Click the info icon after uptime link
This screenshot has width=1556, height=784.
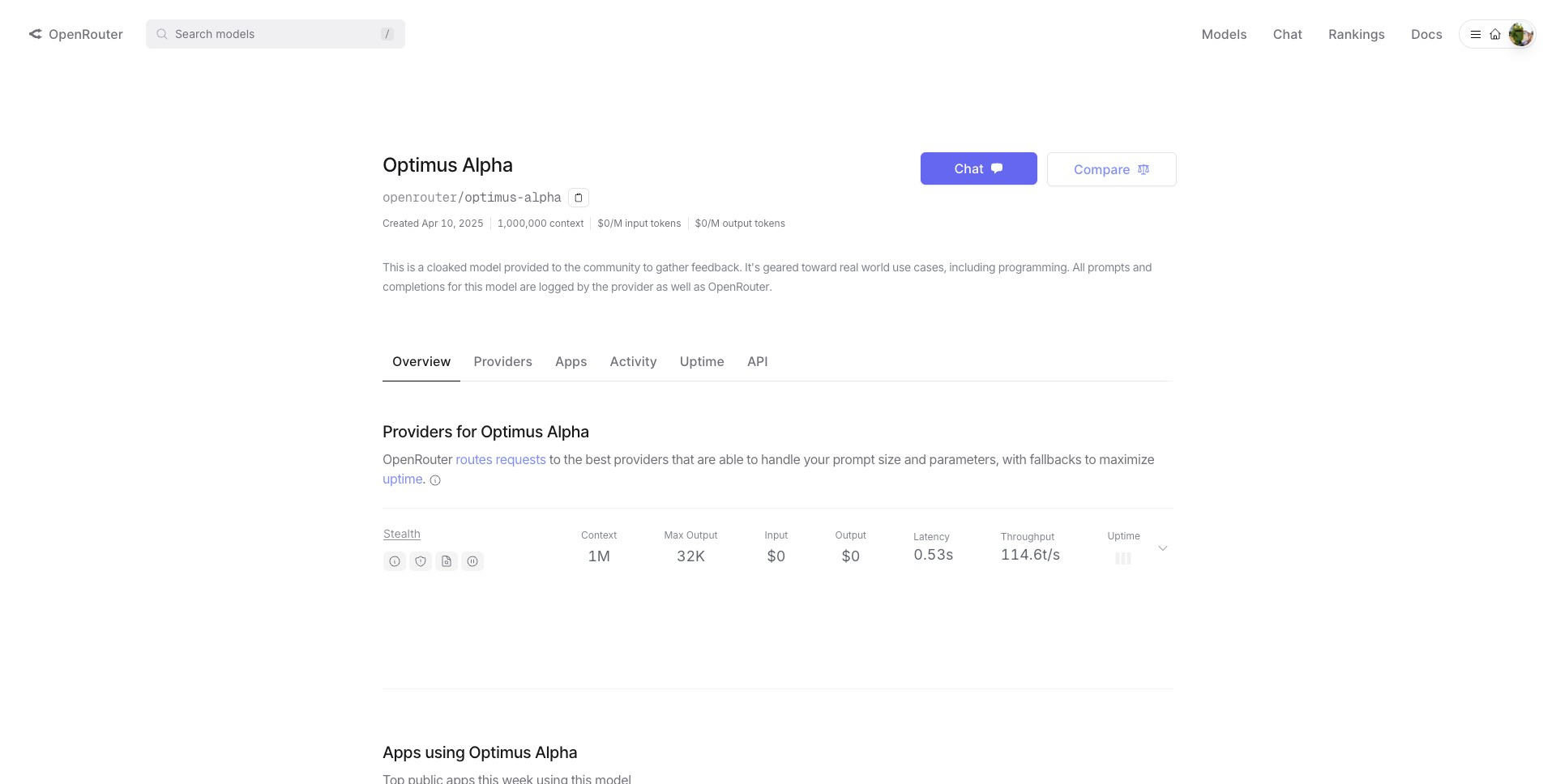coord(435,480)
